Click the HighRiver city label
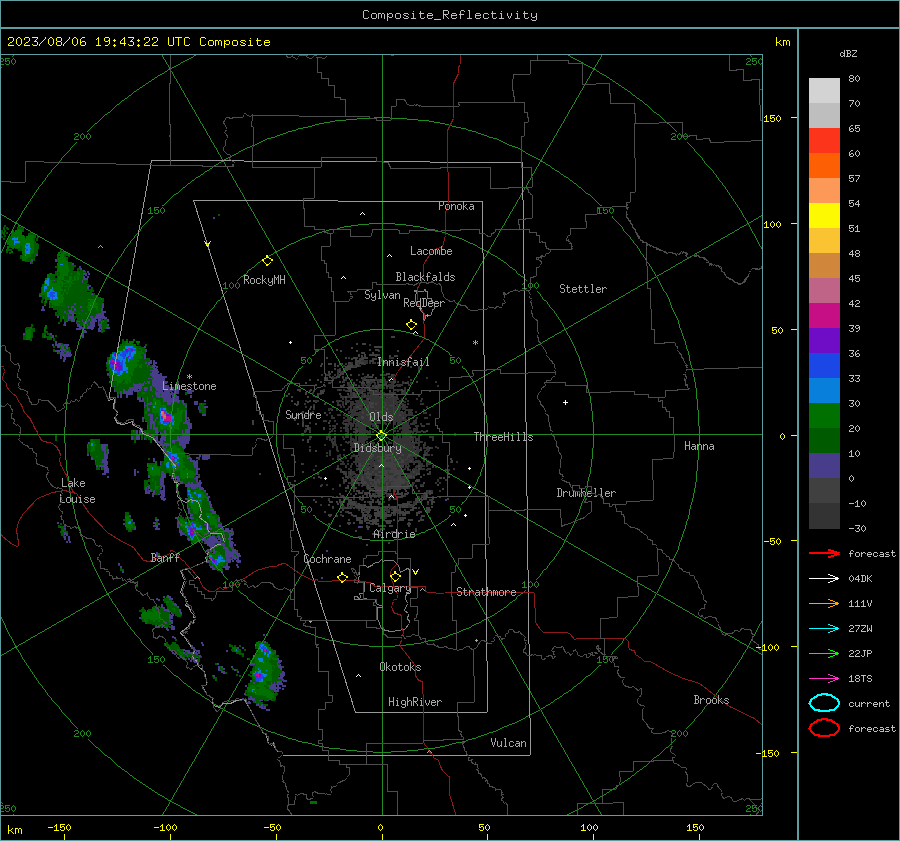Image resolution: width=900 pixels, height=841 pixels. (415, 702)
